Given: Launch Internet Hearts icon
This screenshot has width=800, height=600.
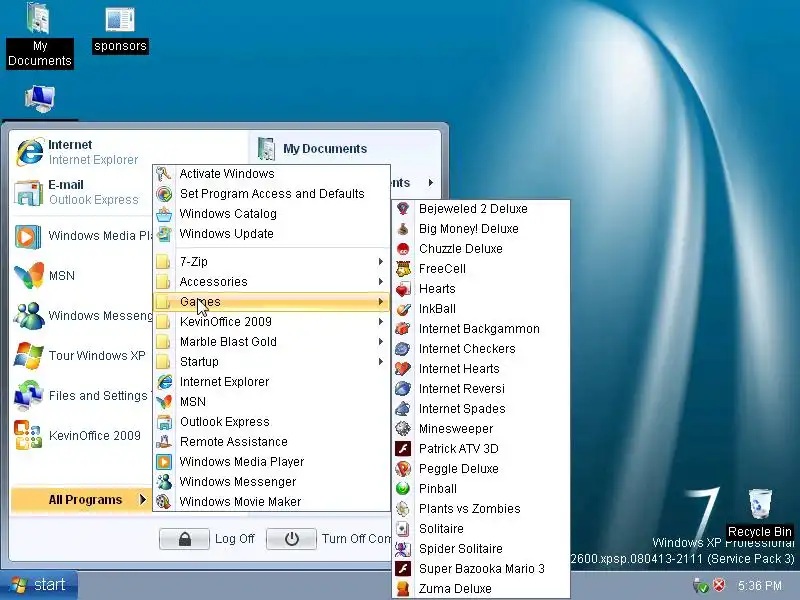Looking at the screenshot, I should click(x=403, y=368).
